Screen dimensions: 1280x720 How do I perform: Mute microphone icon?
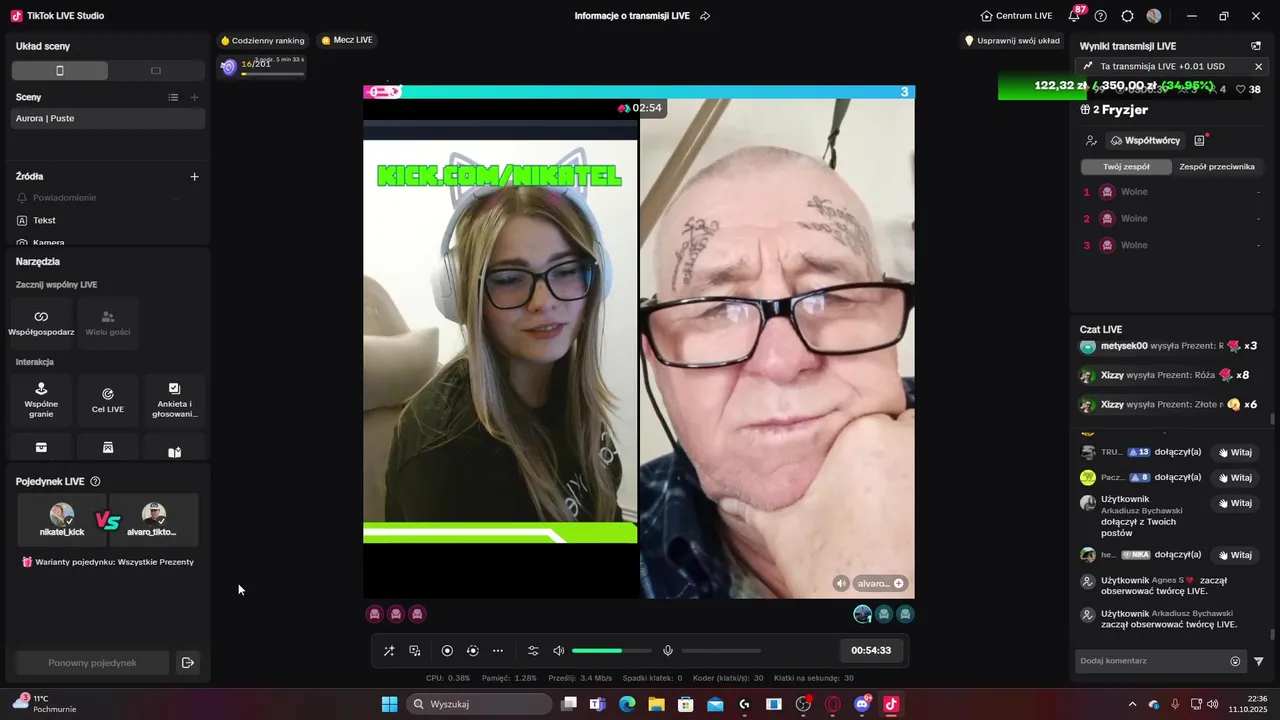(x=668, y=651)
